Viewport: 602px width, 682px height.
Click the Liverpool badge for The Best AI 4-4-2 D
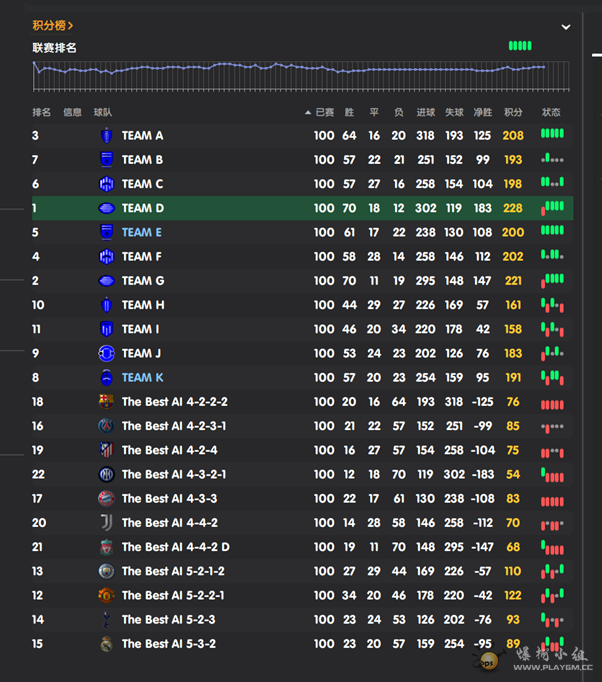coord(107,547)
